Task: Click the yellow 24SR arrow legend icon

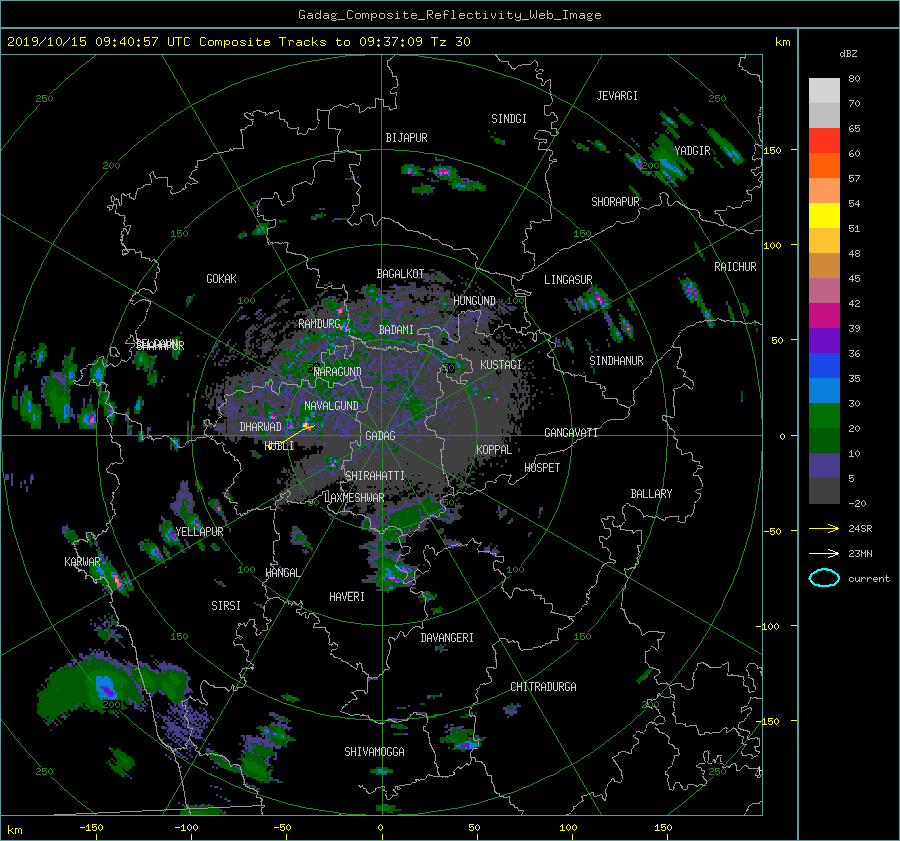Action: coord(824,528)
